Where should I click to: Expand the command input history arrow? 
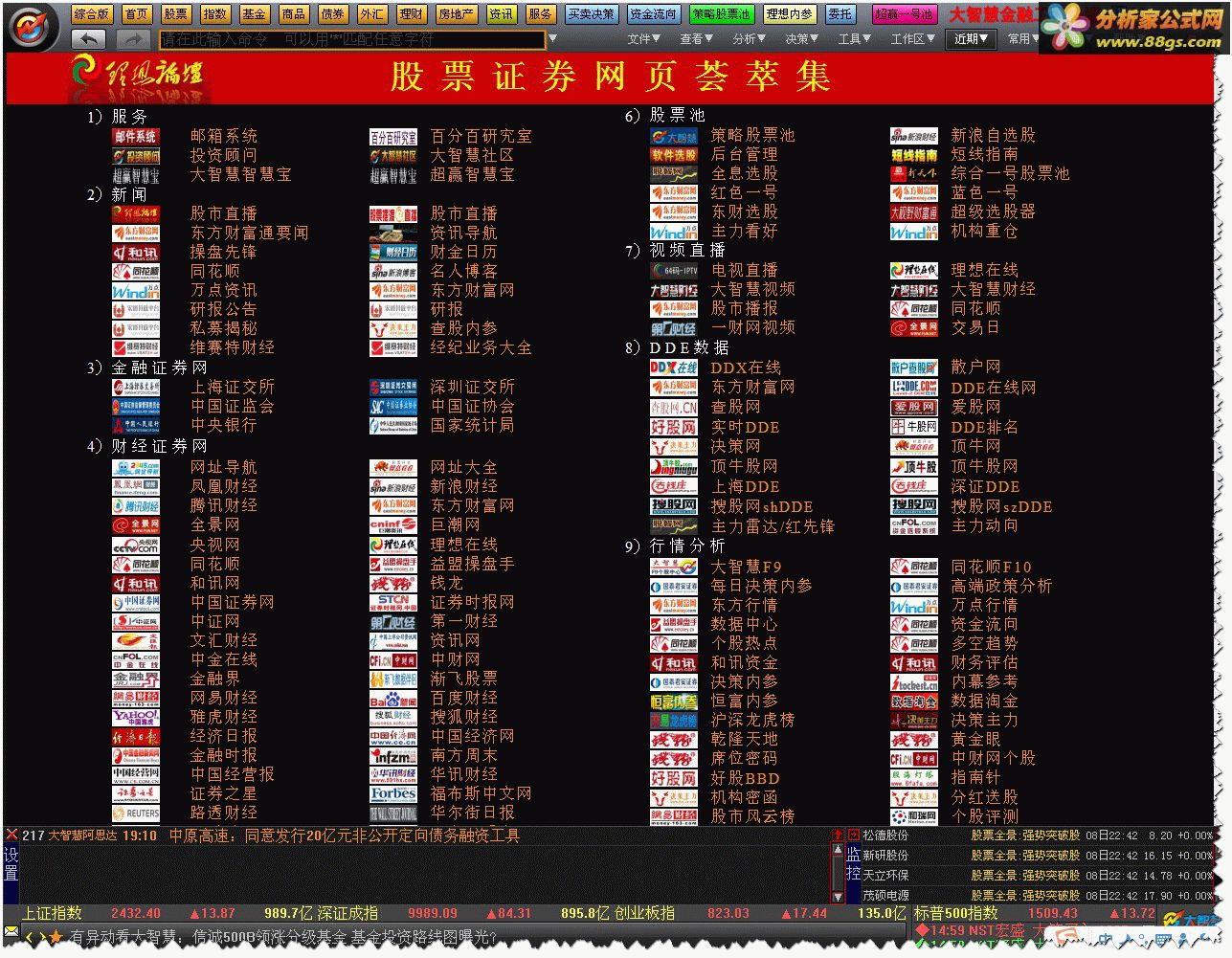(552, 39)
